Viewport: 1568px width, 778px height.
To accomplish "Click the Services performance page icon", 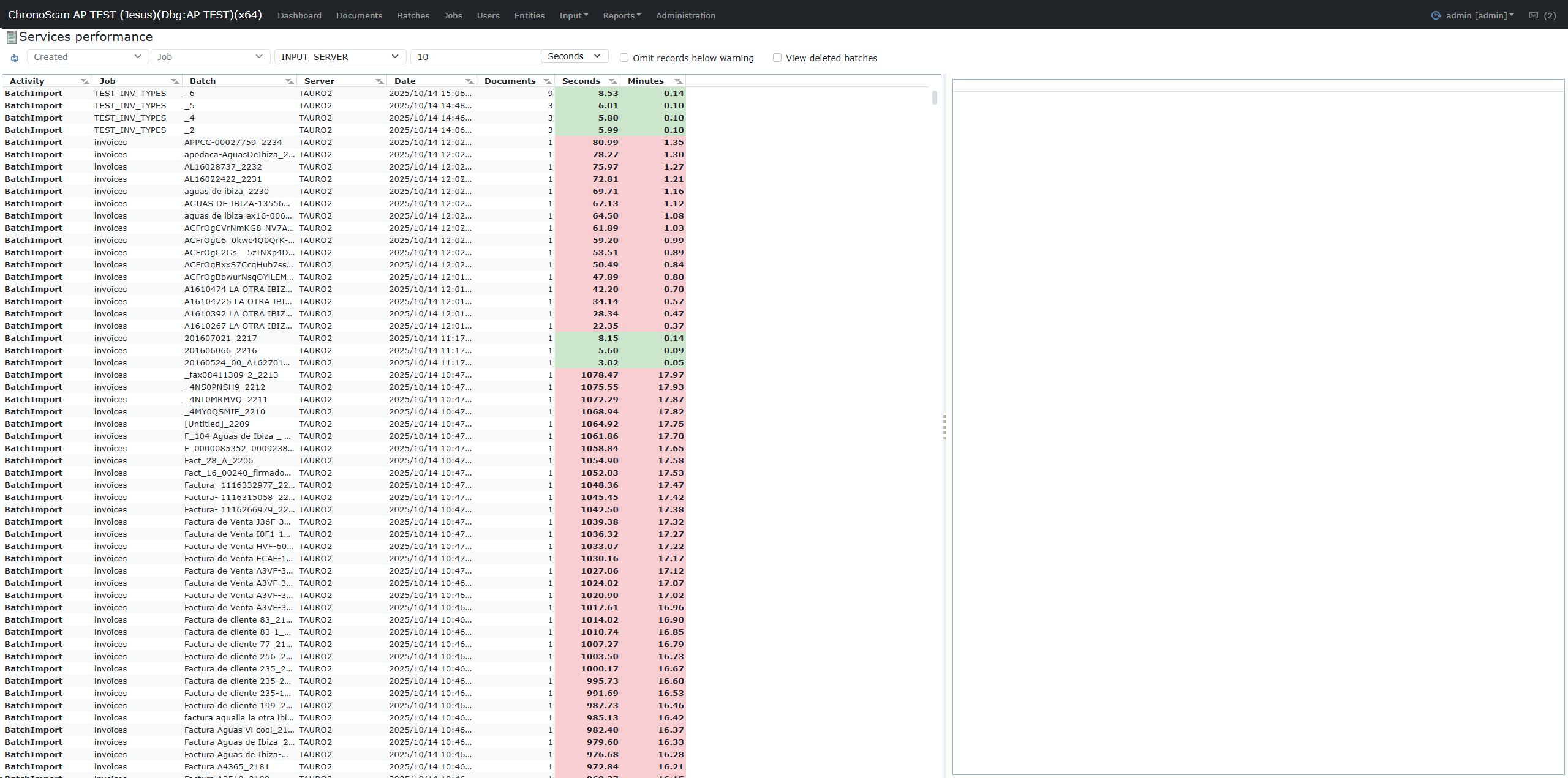I will pyautogui.click(x=11, y=37).
